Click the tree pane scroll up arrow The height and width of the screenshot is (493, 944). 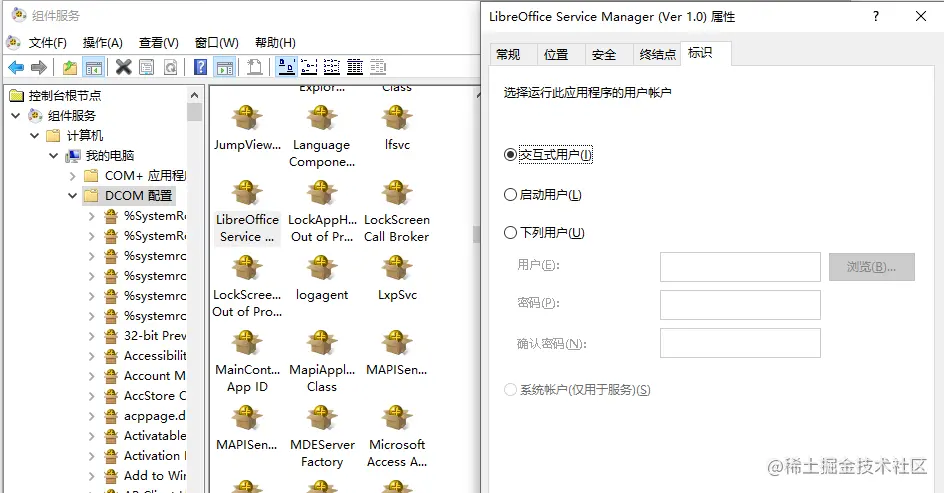[194, 95]
